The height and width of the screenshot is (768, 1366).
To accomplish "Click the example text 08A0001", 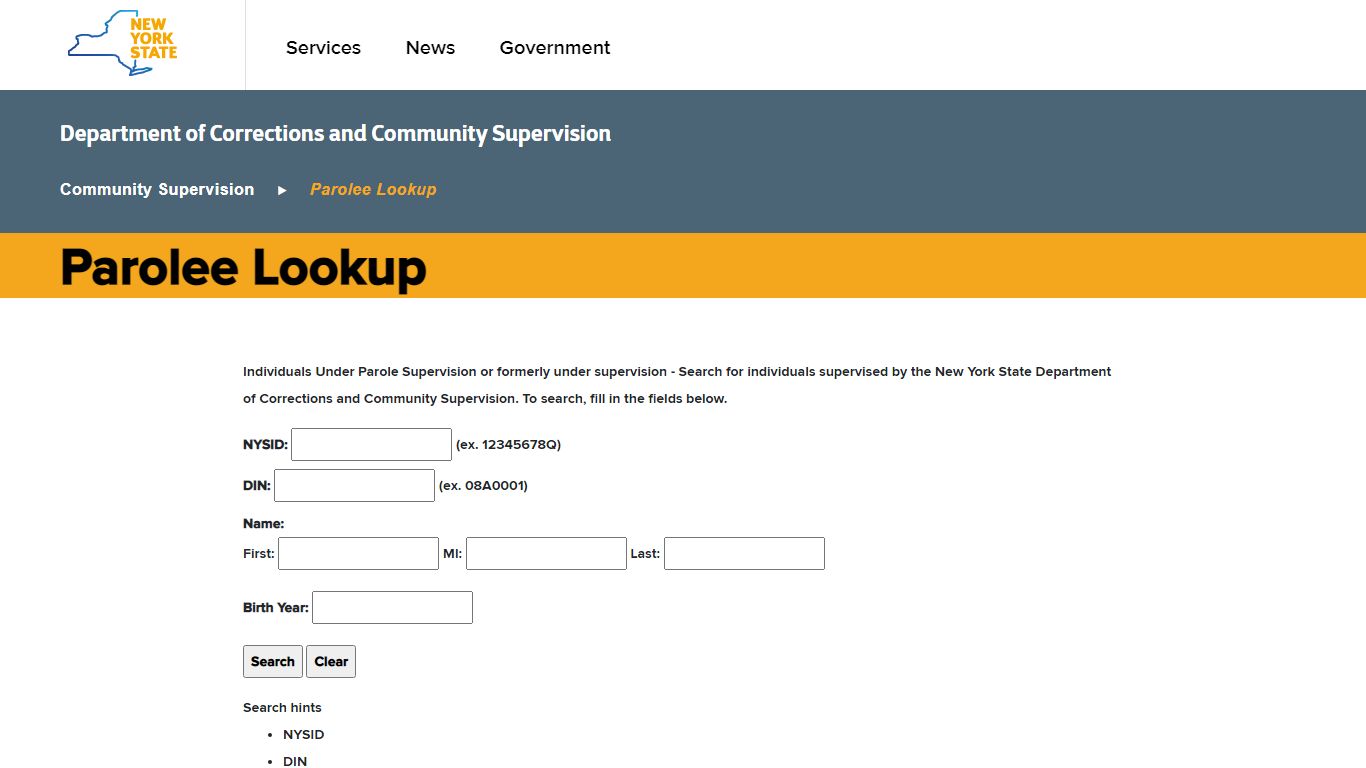I will coord(483,485).
